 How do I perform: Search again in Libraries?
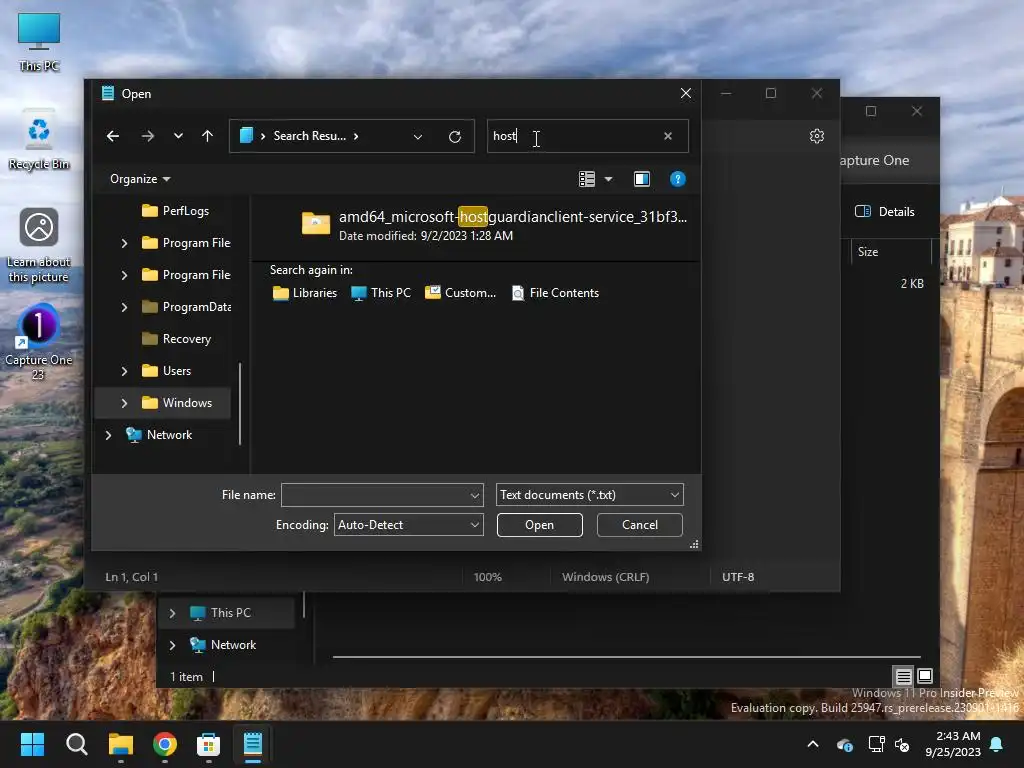(x=304, y=293)
